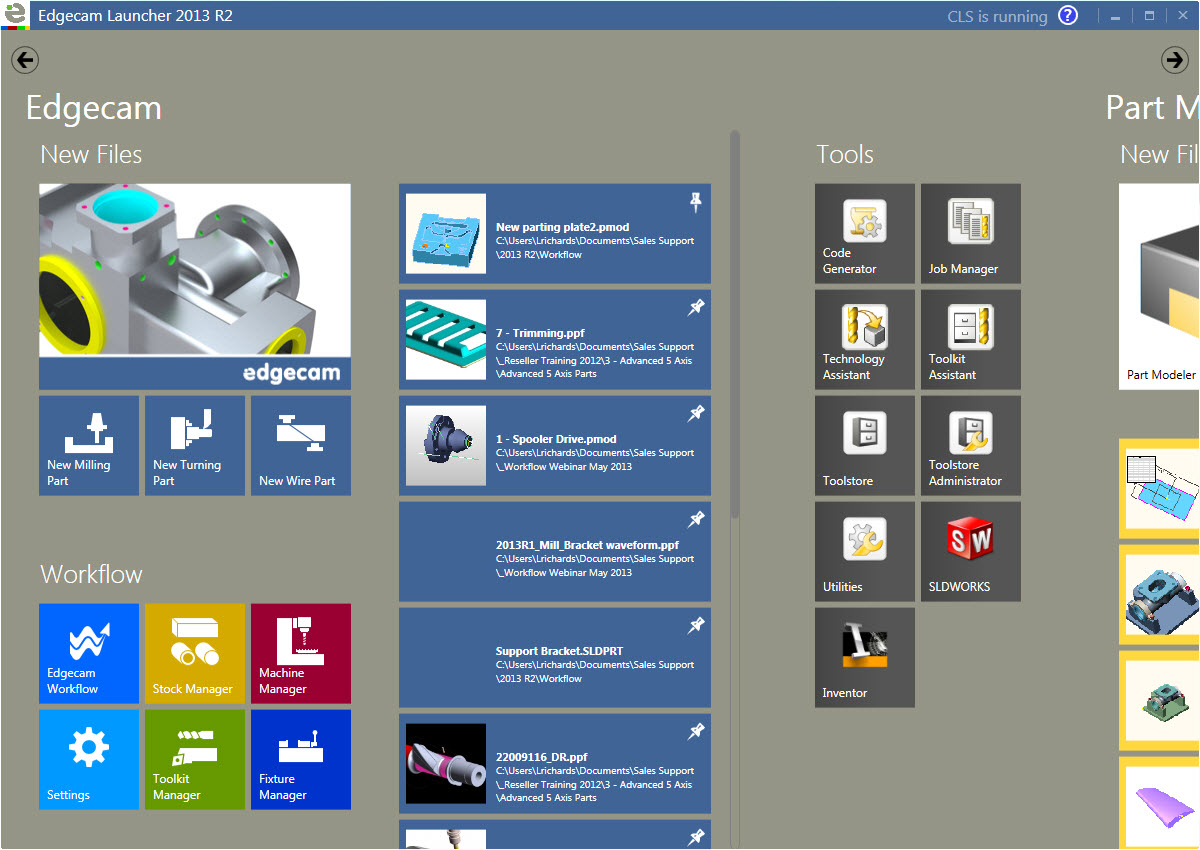Open the Toolstore Administrator
Screen dimensions: 1200x850
point(970,445)
